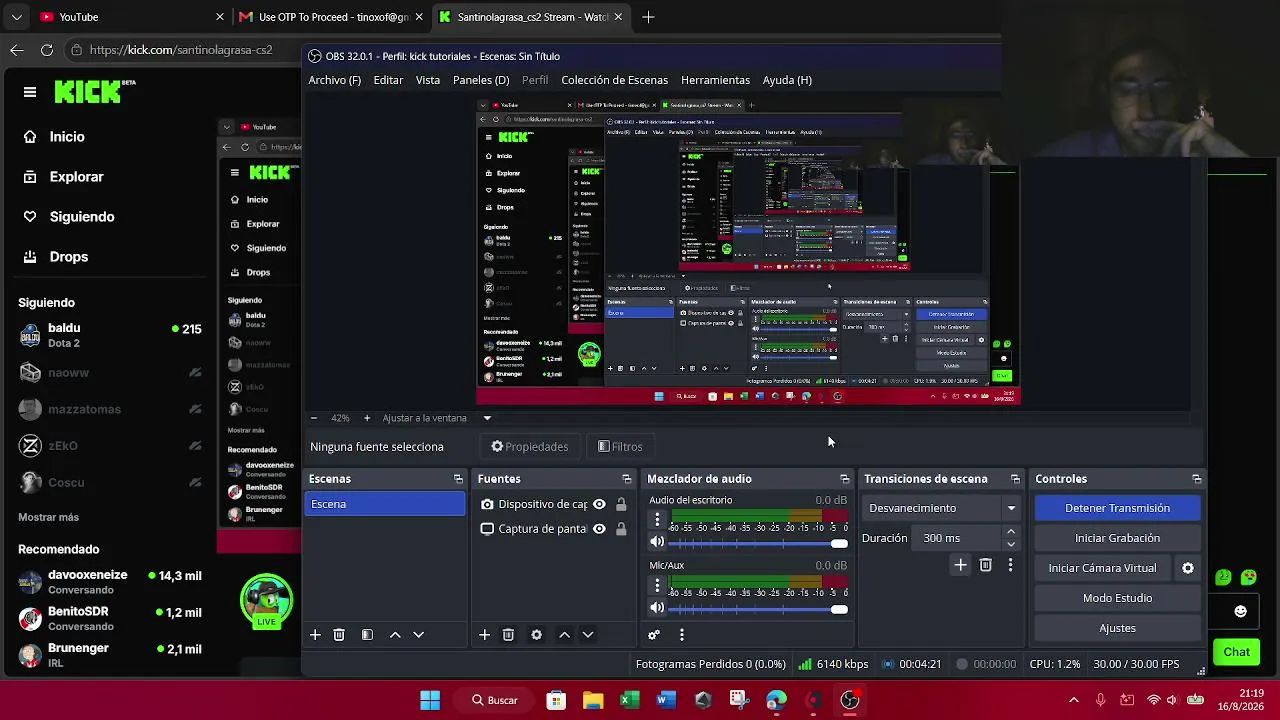Screen dimensions: 1280x720
Task: Add a new source with the Fuentes plus icon
Action: (484, 635)
